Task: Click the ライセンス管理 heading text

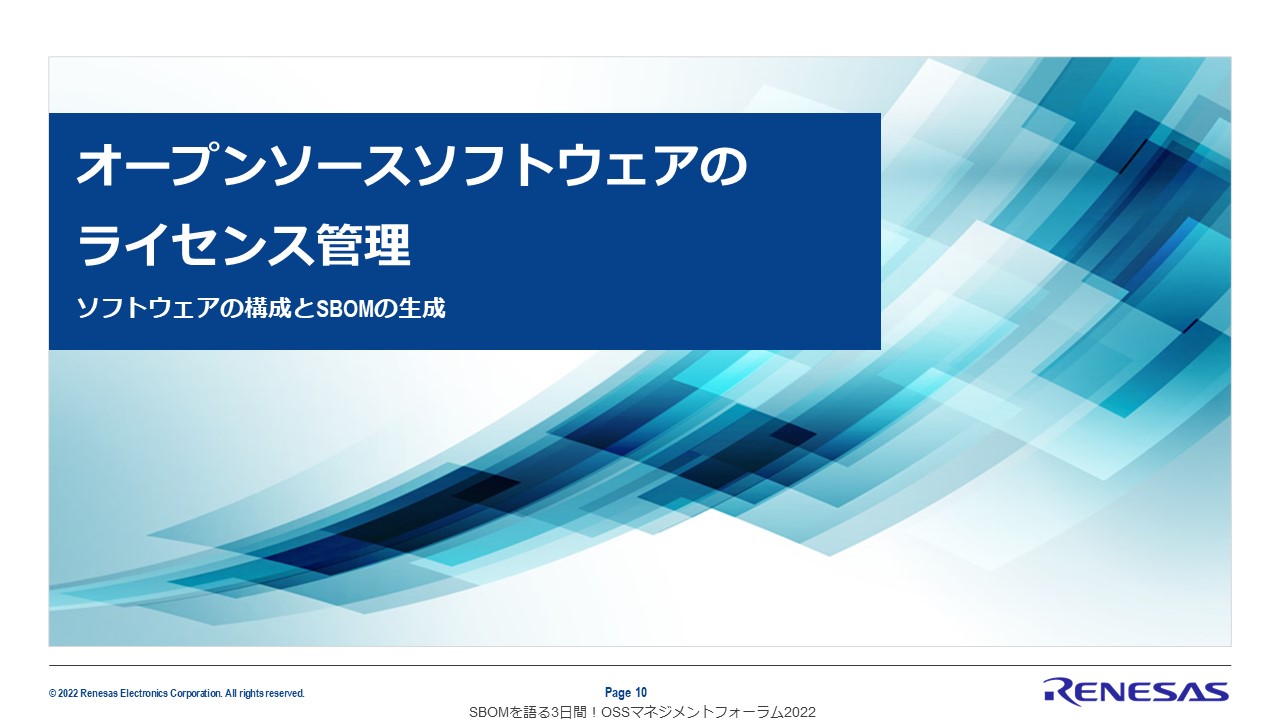Action: pos(244,246)
